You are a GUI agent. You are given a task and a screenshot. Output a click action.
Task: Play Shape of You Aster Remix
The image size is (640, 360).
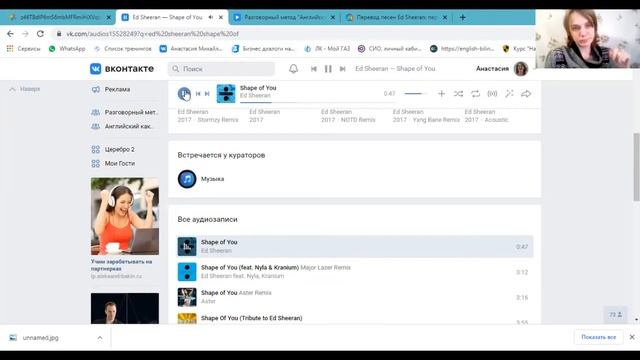tap(355, 297)
